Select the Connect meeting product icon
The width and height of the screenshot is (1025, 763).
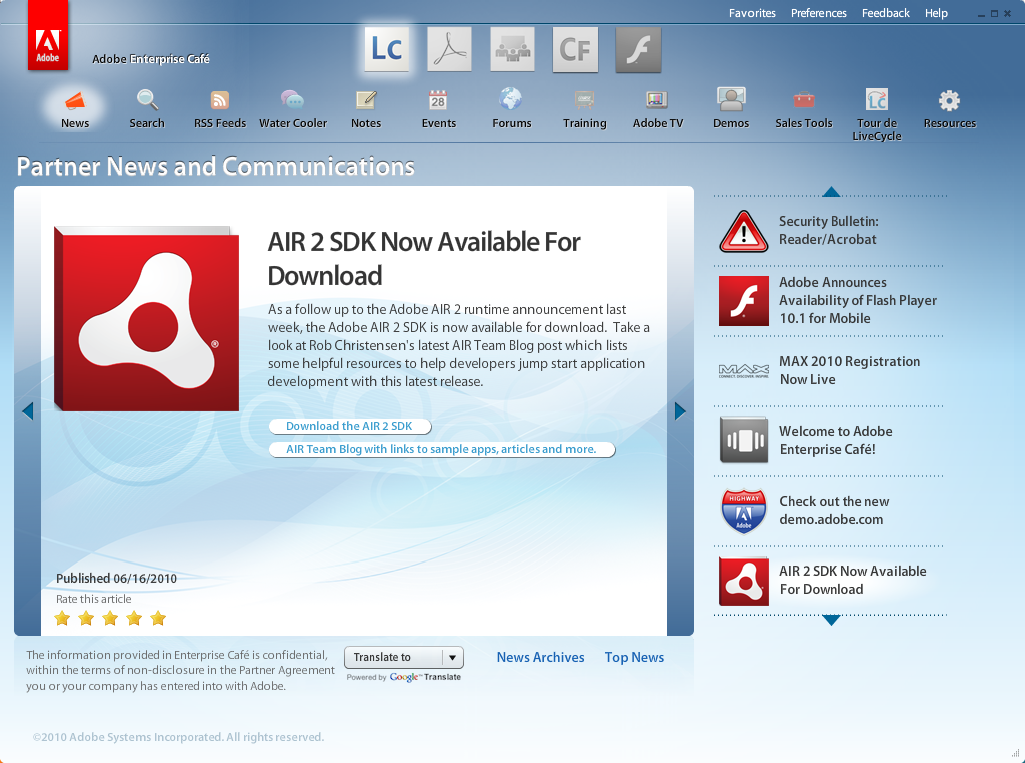(512, 49)
